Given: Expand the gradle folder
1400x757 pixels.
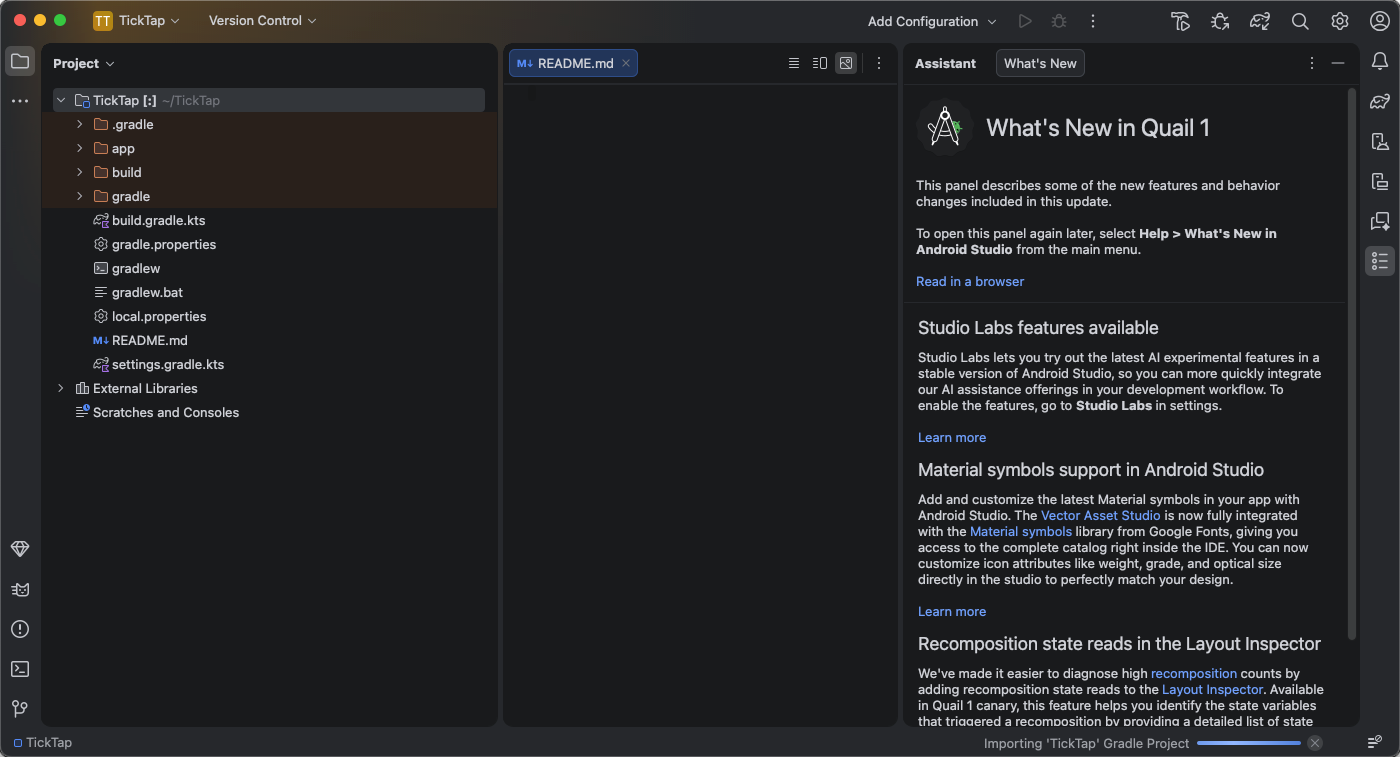Looking at the screenshot, I should (80, 196).
